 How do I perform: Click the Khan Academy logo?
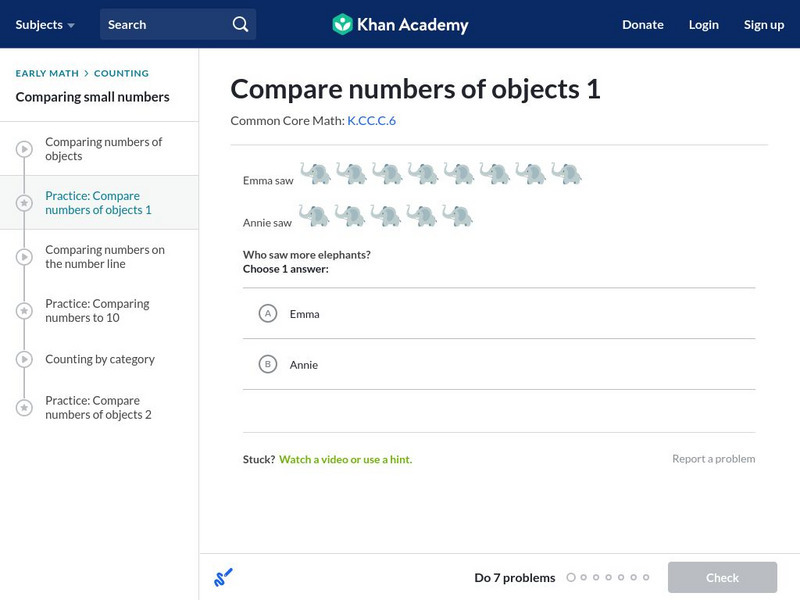tap(400, 24)
